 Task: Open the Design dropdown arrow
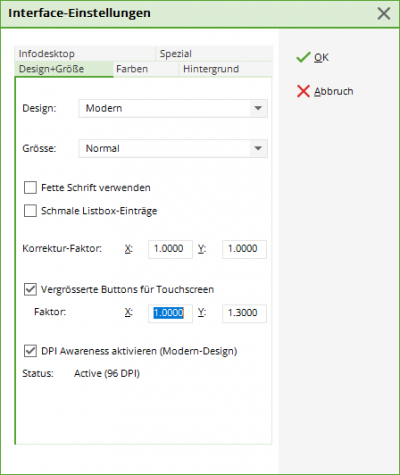pyautogui.click(x=258, y=108)
